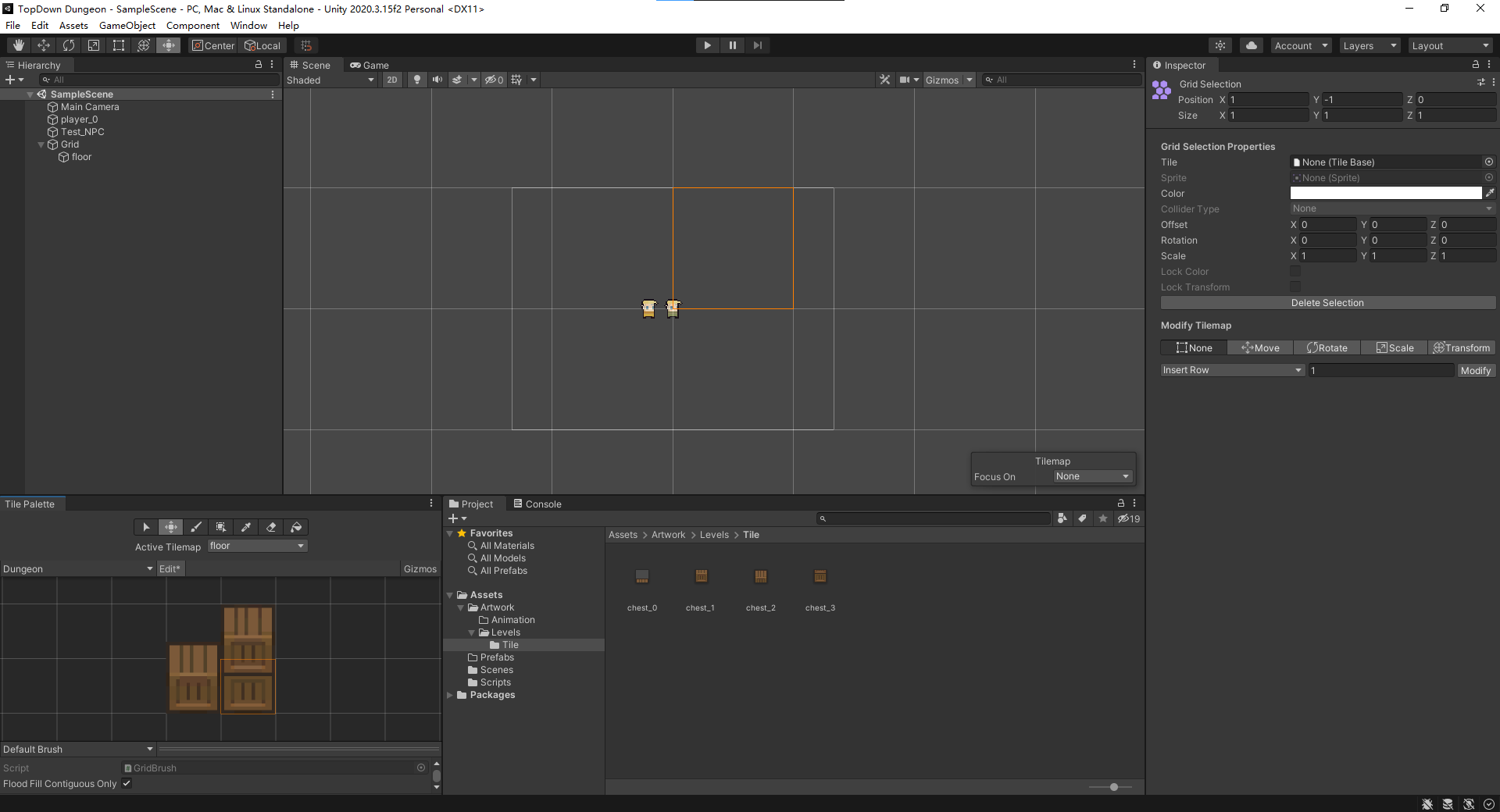Open the GameObject menu

pos(127,26)
